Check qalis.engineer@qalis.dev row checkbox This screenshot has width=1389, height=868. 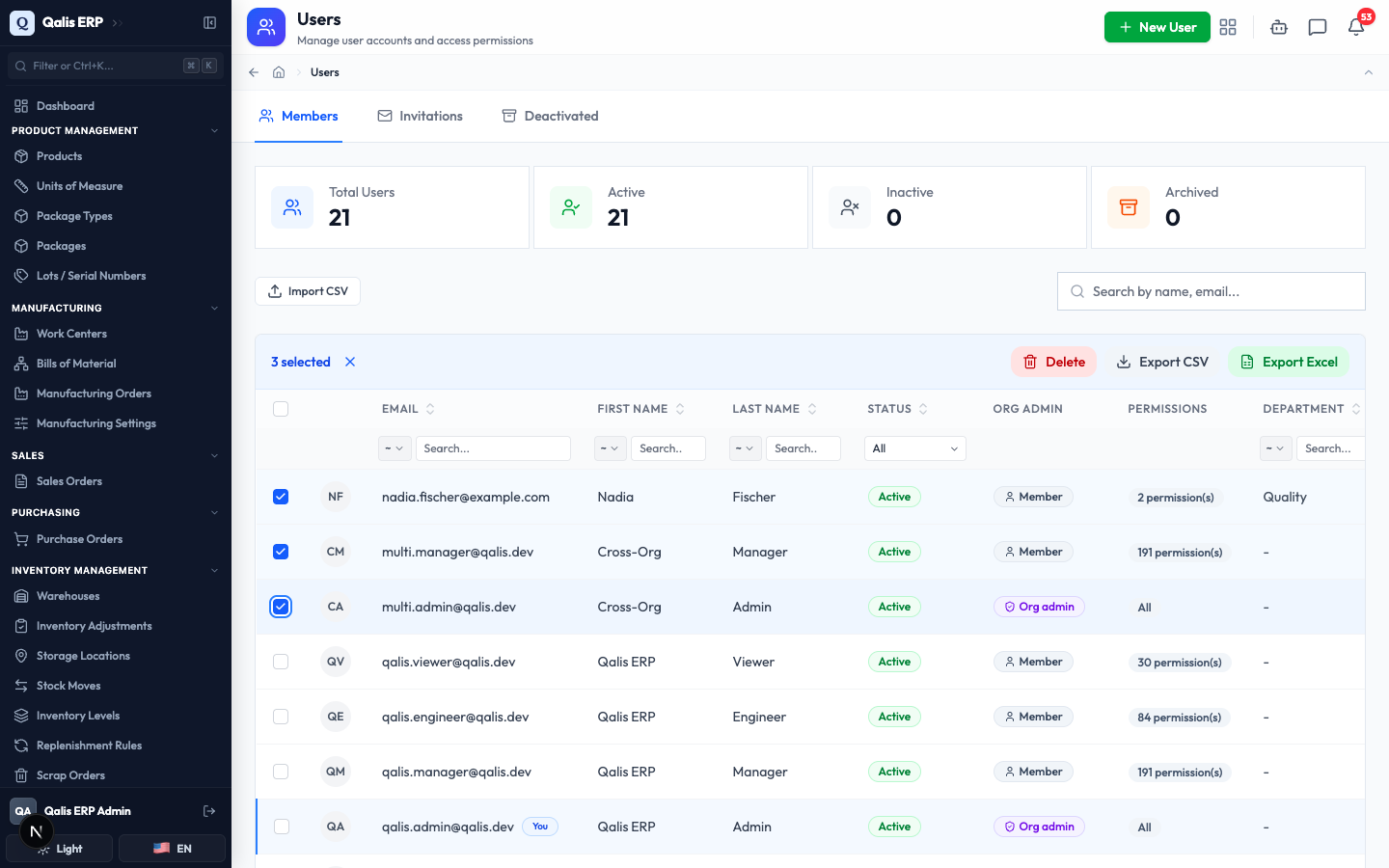[x=281, y=717]
